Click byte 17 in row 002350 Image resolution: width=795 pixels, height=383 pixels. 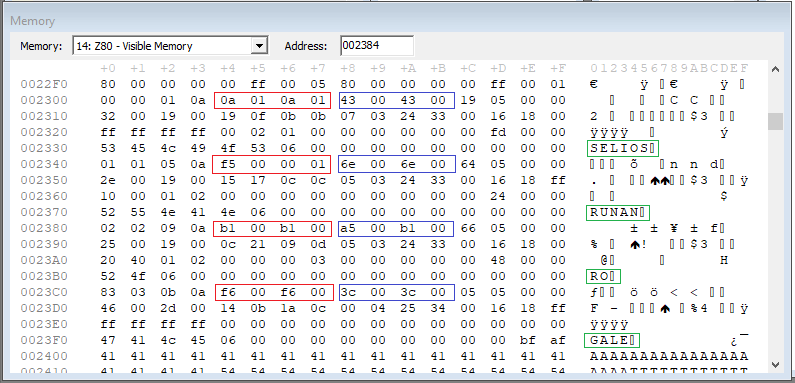[258, 180]
